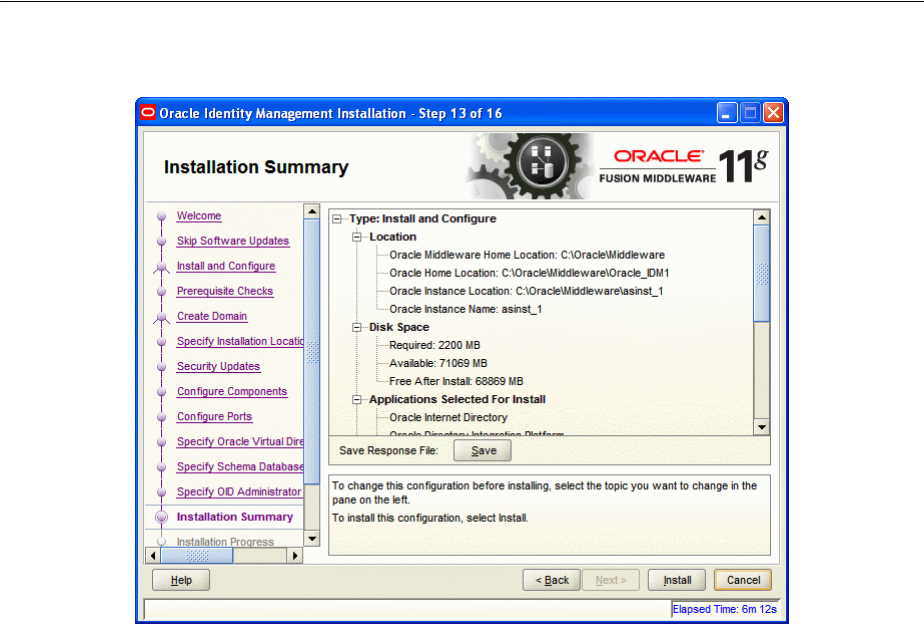The height and width of the screenshot is (624, 924).
Task: Select the Installation Summary step
Action: 235,517
